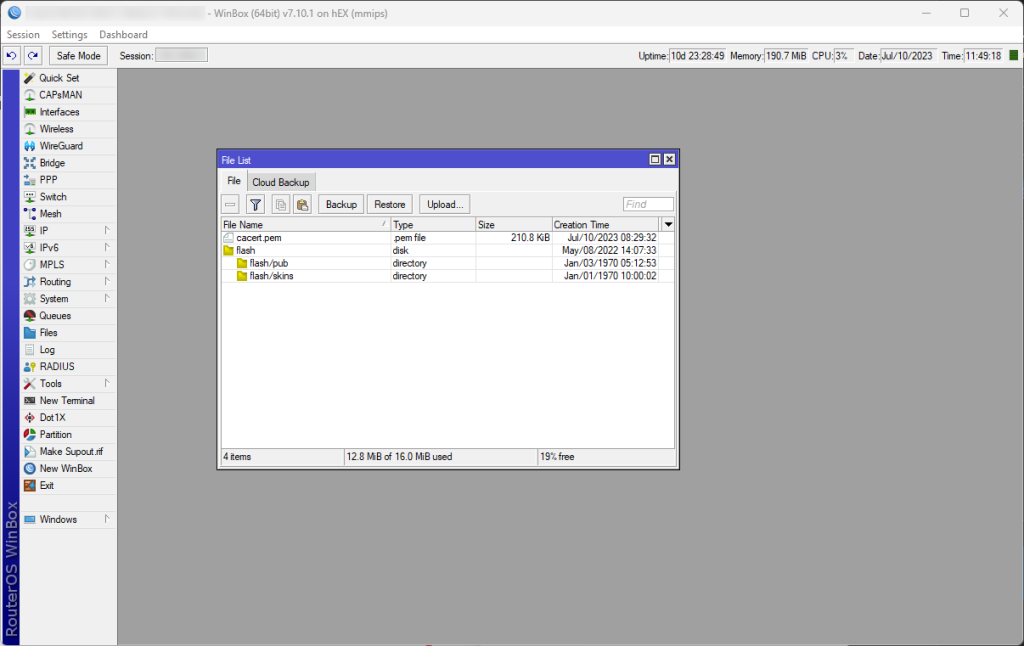Open New Terminal from sidebar
Screen dimensions: 1024x646
click(69, 400)
